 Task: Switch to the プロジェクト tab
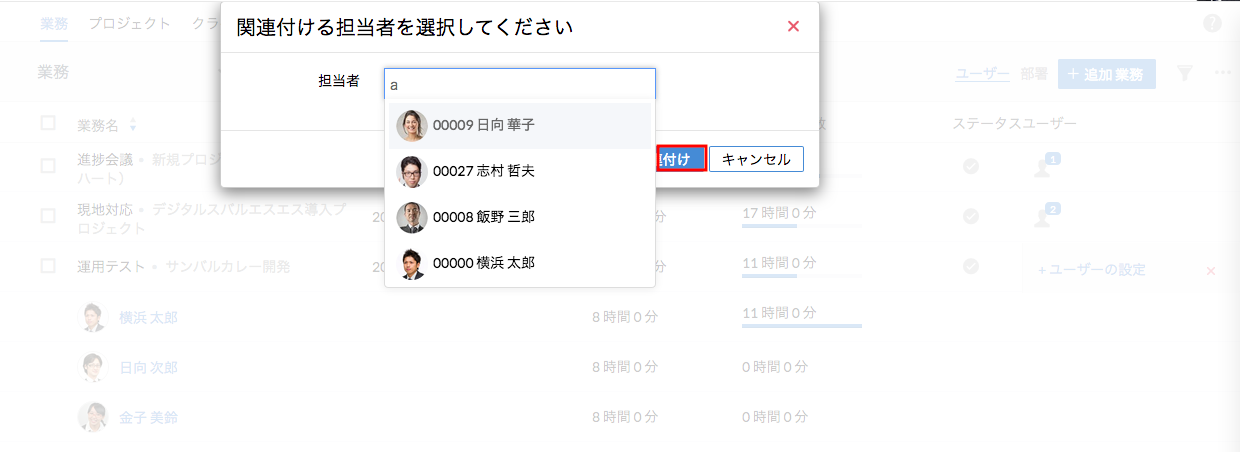tap(129, 23)
